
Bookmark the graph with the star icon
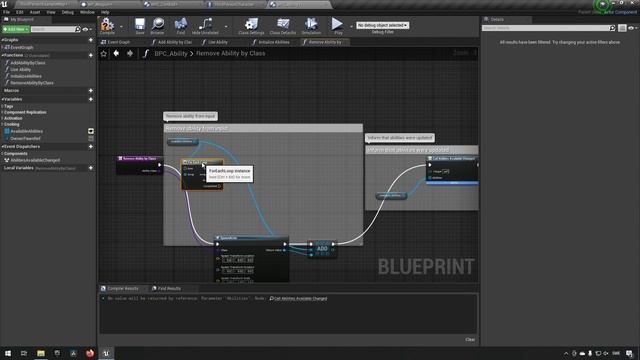click(104, 53)
